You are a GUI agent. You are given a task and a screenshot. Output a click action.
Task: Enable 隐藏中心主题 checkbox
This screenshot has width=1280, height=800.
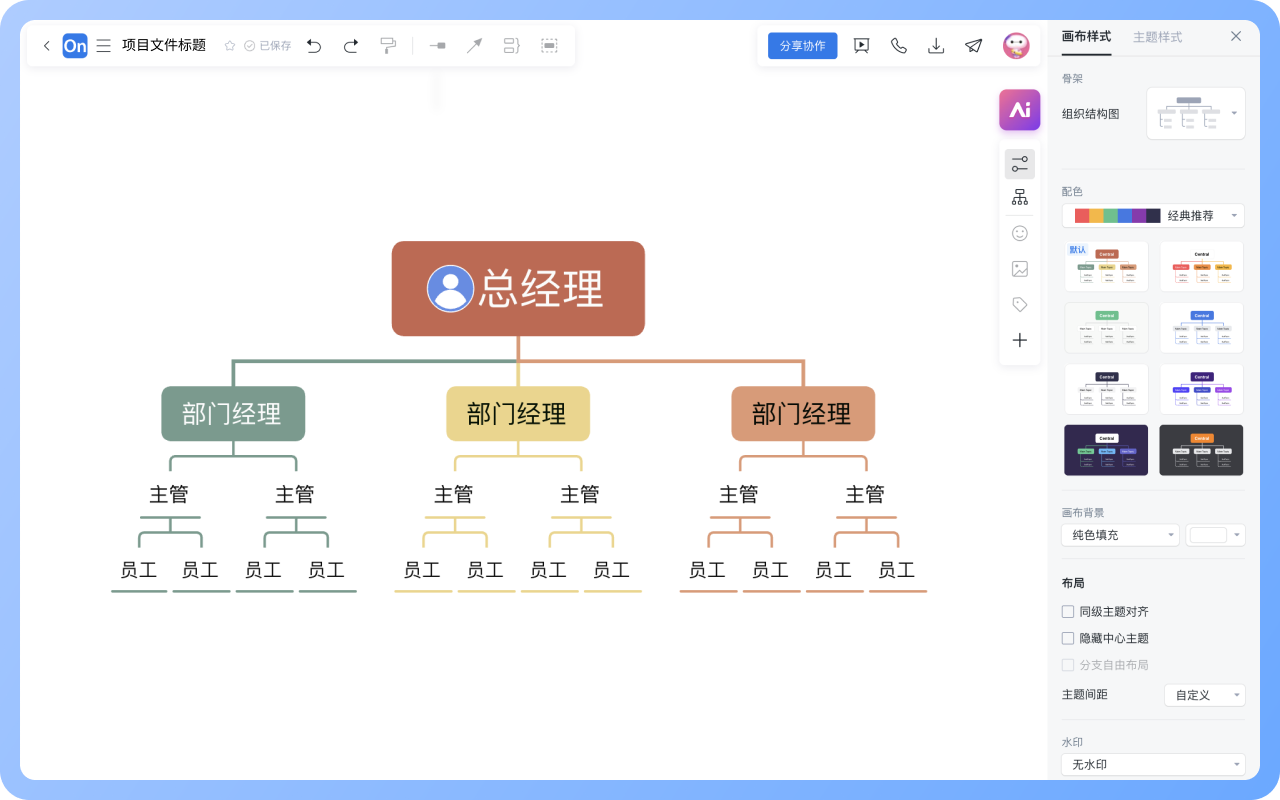pos(1068,638)
